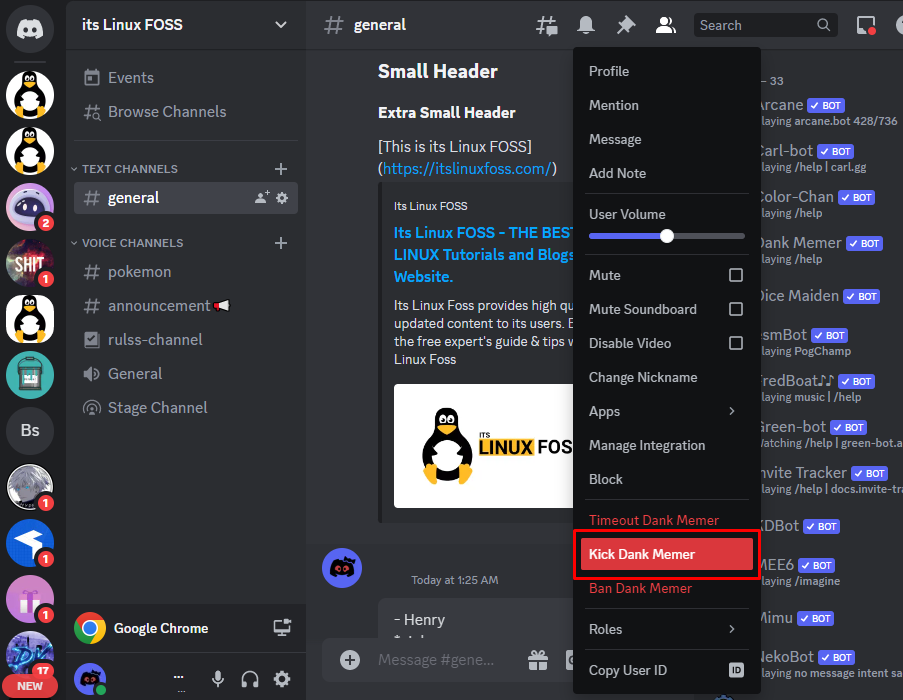
Task: Select Mention in the context menu
Action: point(666,105)
